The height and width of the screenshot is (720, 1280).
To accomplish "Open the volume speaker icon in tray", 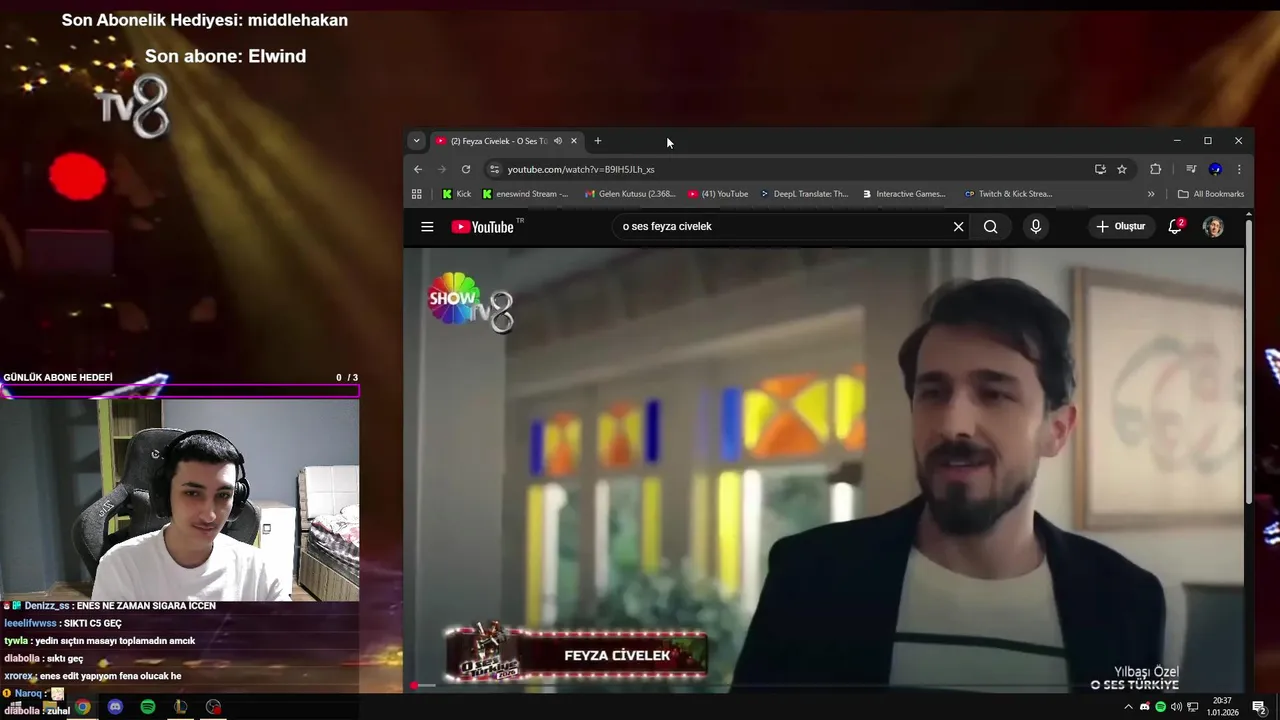I will coord(1176,707).
